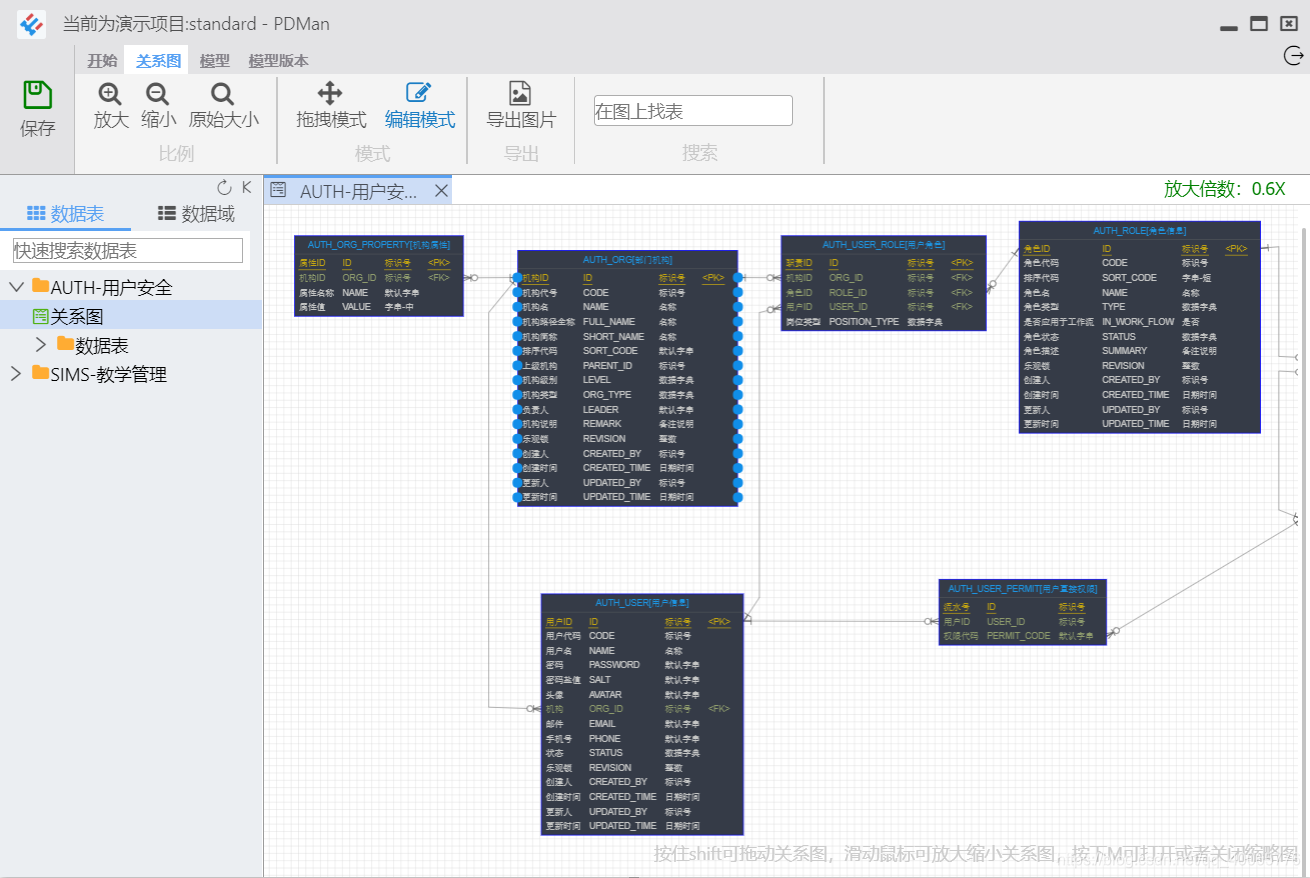1310x878 pixels.
Task: Select the 关系图 ribbon tab
Action: coord(158,61)
